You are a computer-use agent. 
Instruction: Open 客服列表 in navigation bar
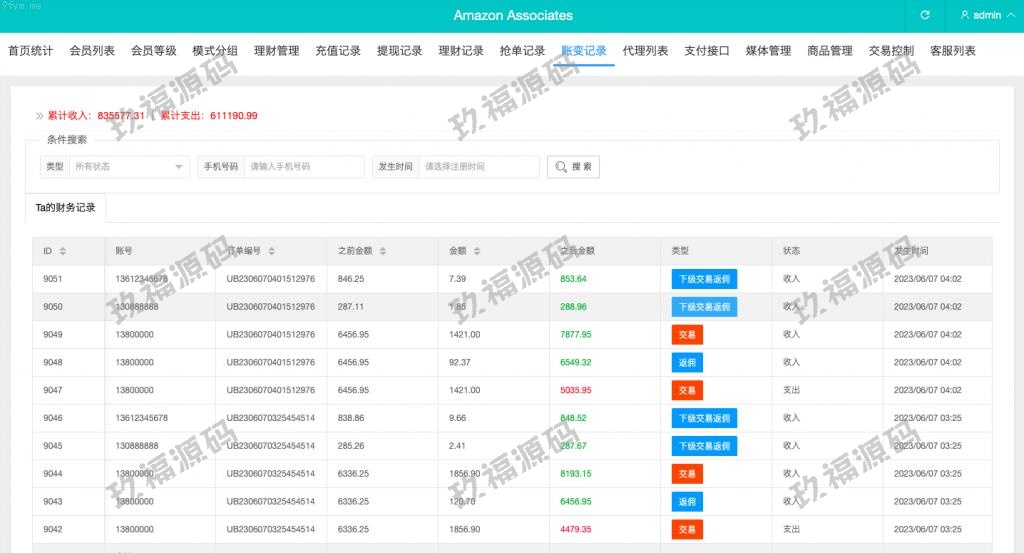pyautogui.click(x=952, y=51)
